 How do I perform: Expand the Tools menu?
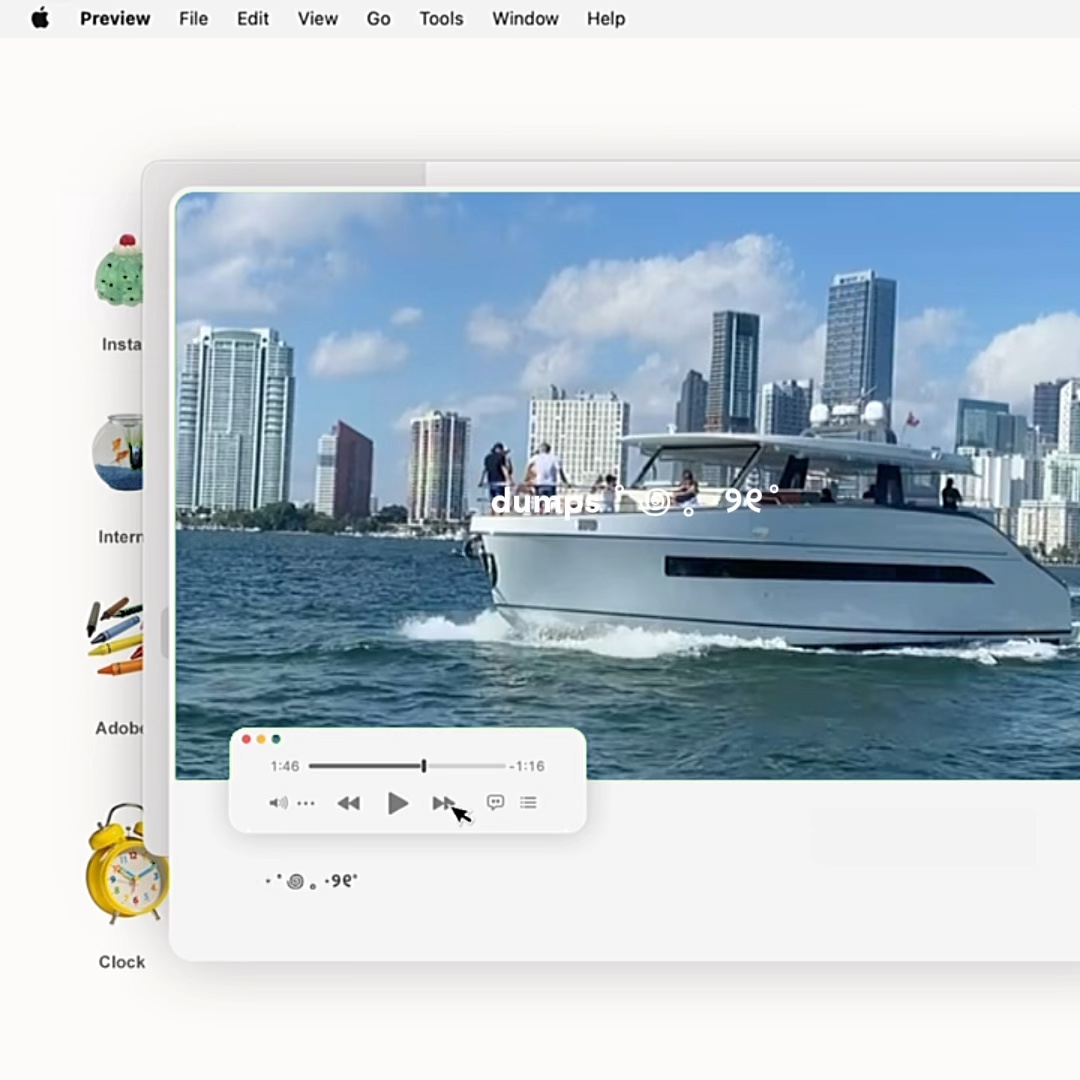(x=441, y=18)
